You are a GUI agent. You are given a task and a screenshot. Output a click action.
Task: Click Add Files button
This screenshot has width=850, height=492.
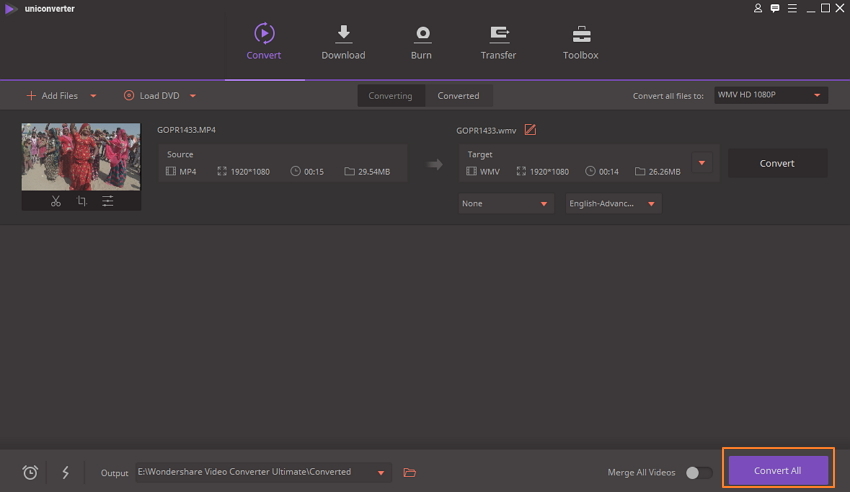pyautogui.click(x=52, y=95)
